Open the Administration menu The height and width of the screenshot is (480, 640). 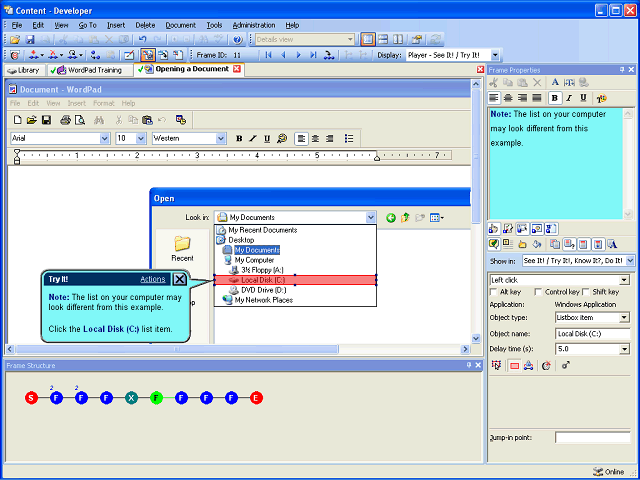click(254, 25)
